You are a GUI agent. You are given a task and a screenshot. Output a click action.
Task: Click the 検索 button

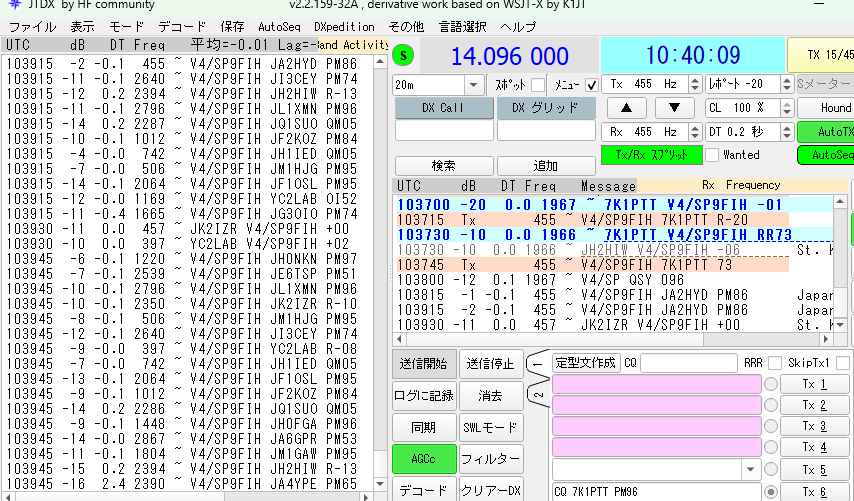click(444, 166)
